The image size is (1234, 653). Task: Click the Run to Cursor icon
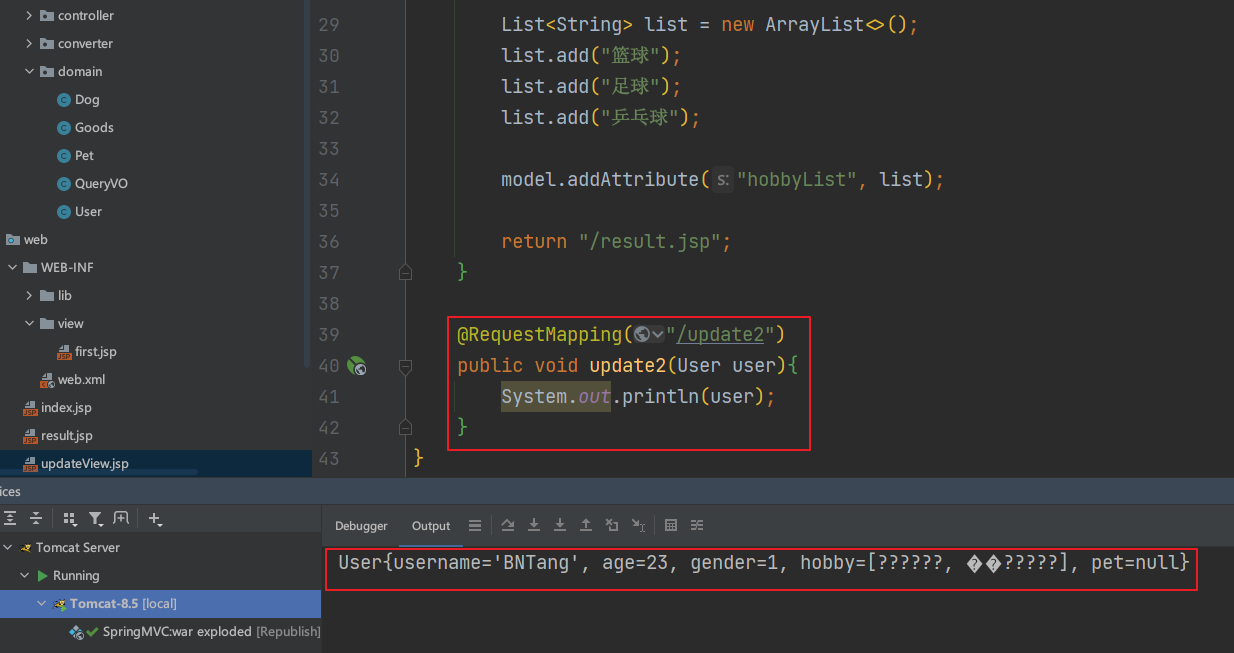coord(638,525)
